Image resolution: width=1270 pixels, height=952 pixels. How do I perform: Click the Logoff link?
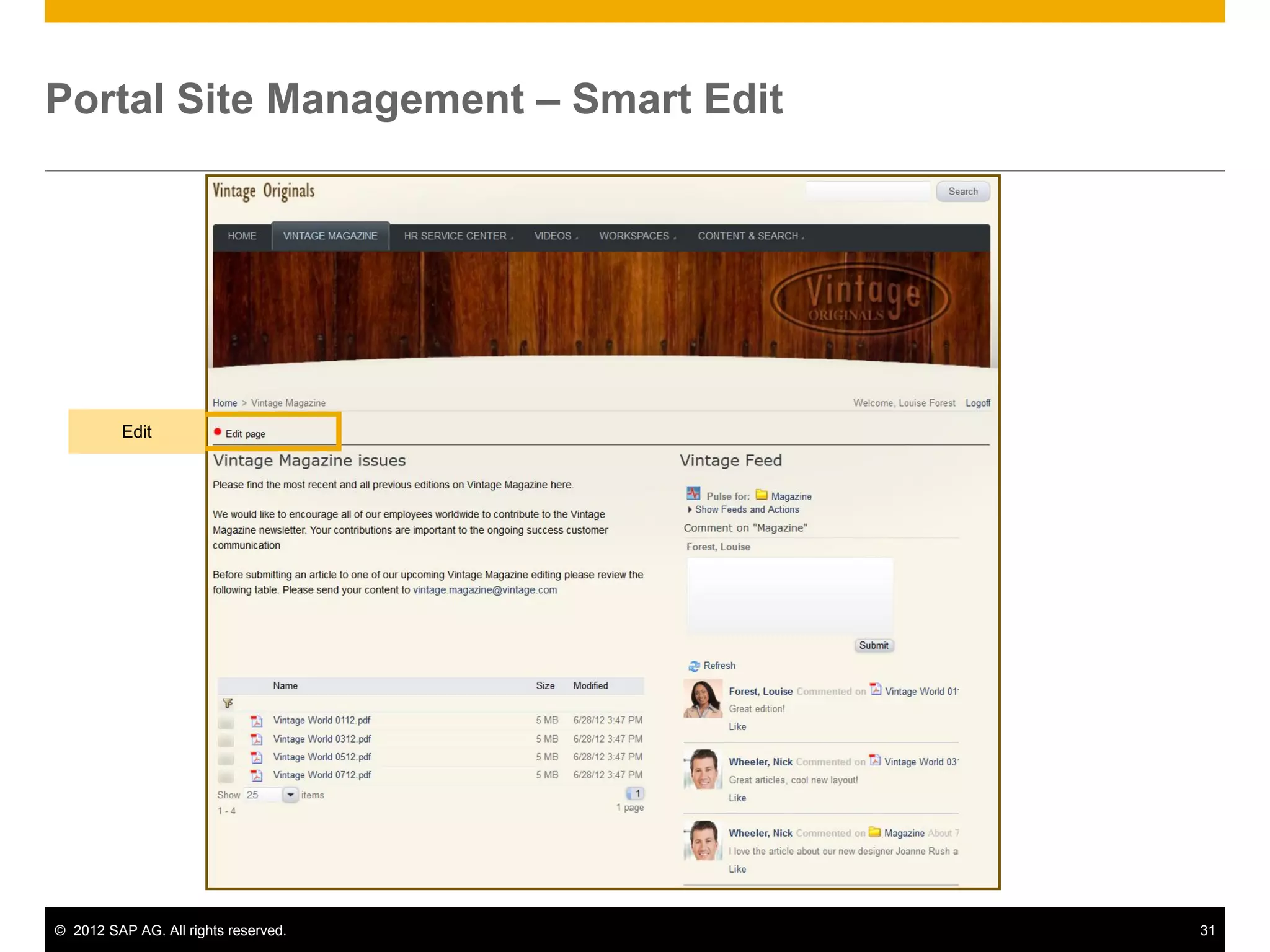point(978,403)
